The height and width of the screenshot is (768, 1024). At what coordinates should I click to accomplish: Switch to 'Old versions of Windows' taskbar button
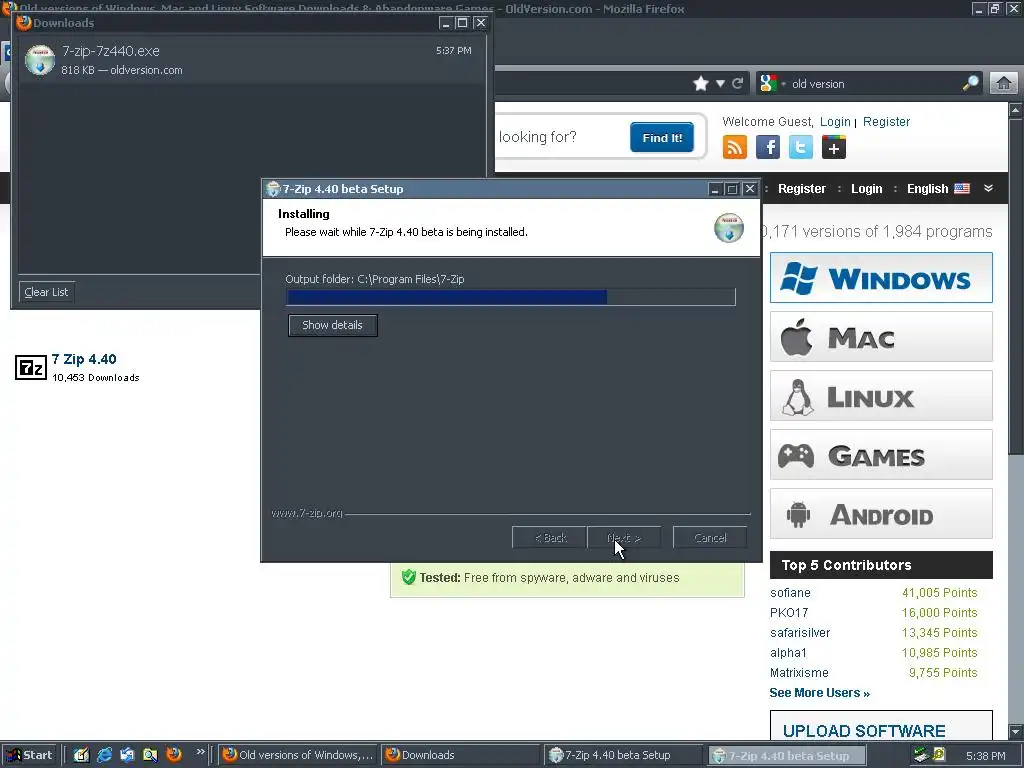[298, 755]
